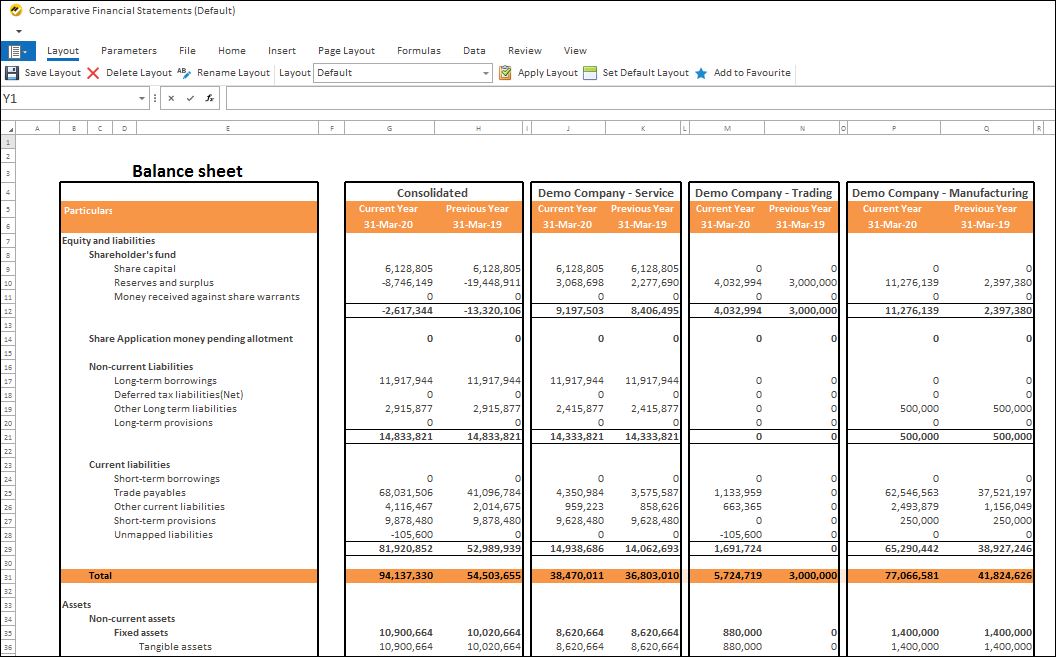Click the Insert Function fx icon

pyautogui.click(x=210, y=98)
